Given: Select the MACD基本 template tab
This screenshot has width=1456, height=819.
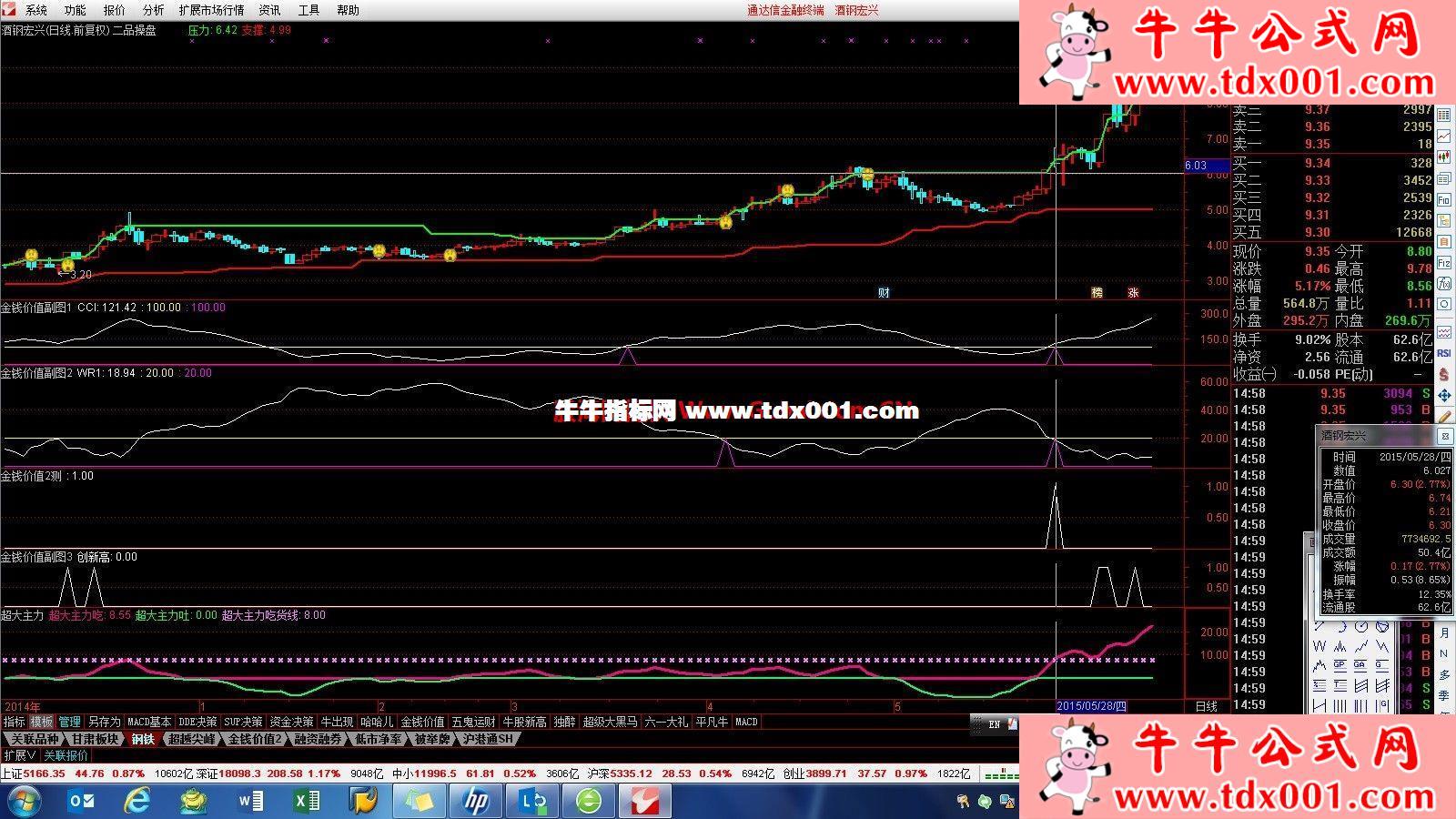Looking at the screenshot, I should 149,722.
